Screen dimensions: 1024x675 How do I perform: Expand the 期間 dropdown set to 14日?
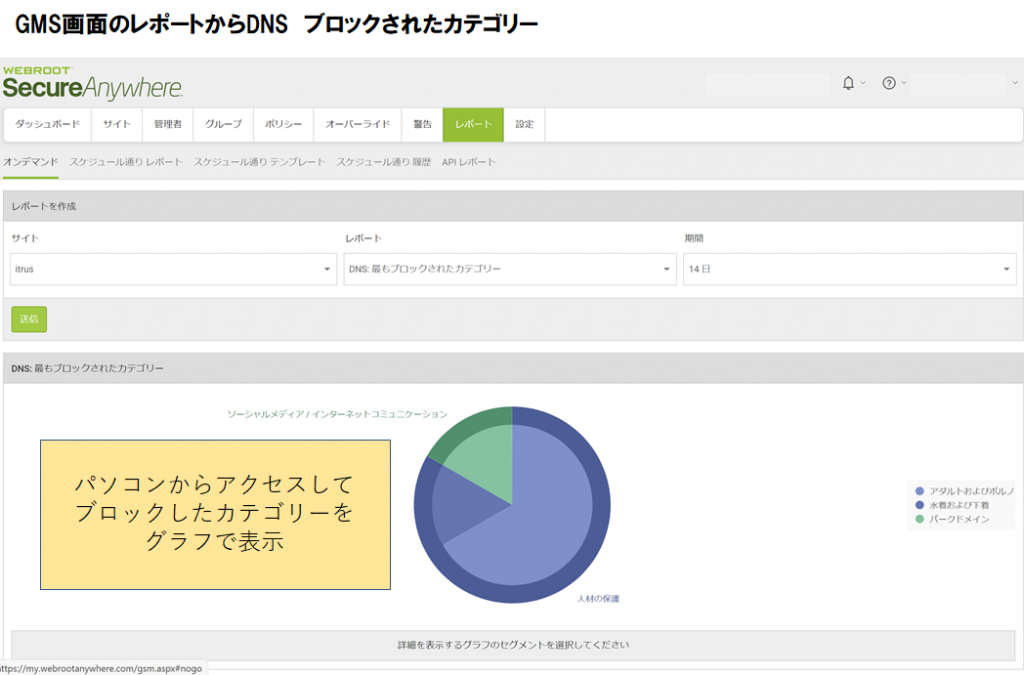click(x=849, y=269)
